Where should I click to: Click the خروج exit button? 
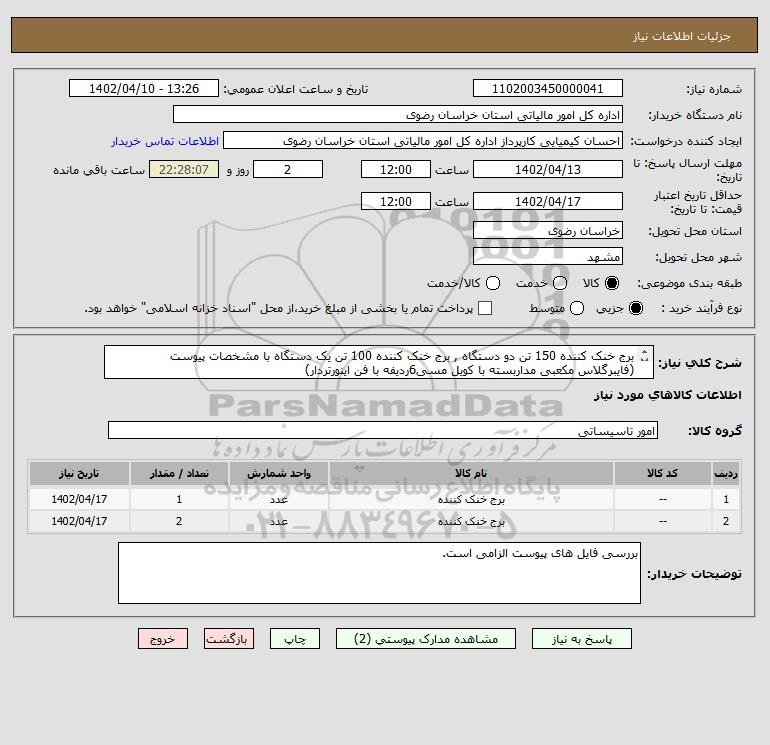point(163,639)
